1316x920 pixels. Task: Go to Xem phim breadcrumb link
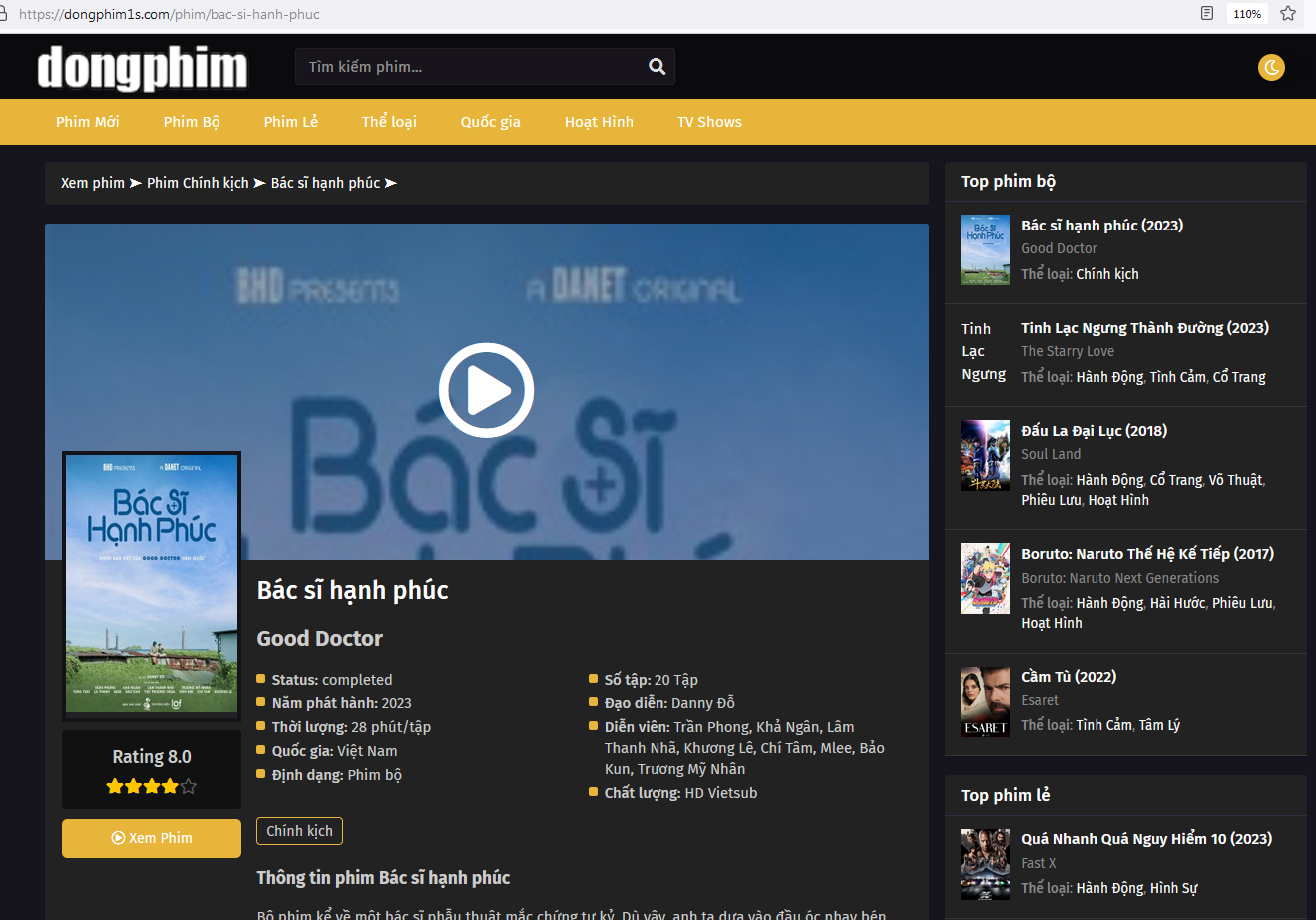pos(93,183)
